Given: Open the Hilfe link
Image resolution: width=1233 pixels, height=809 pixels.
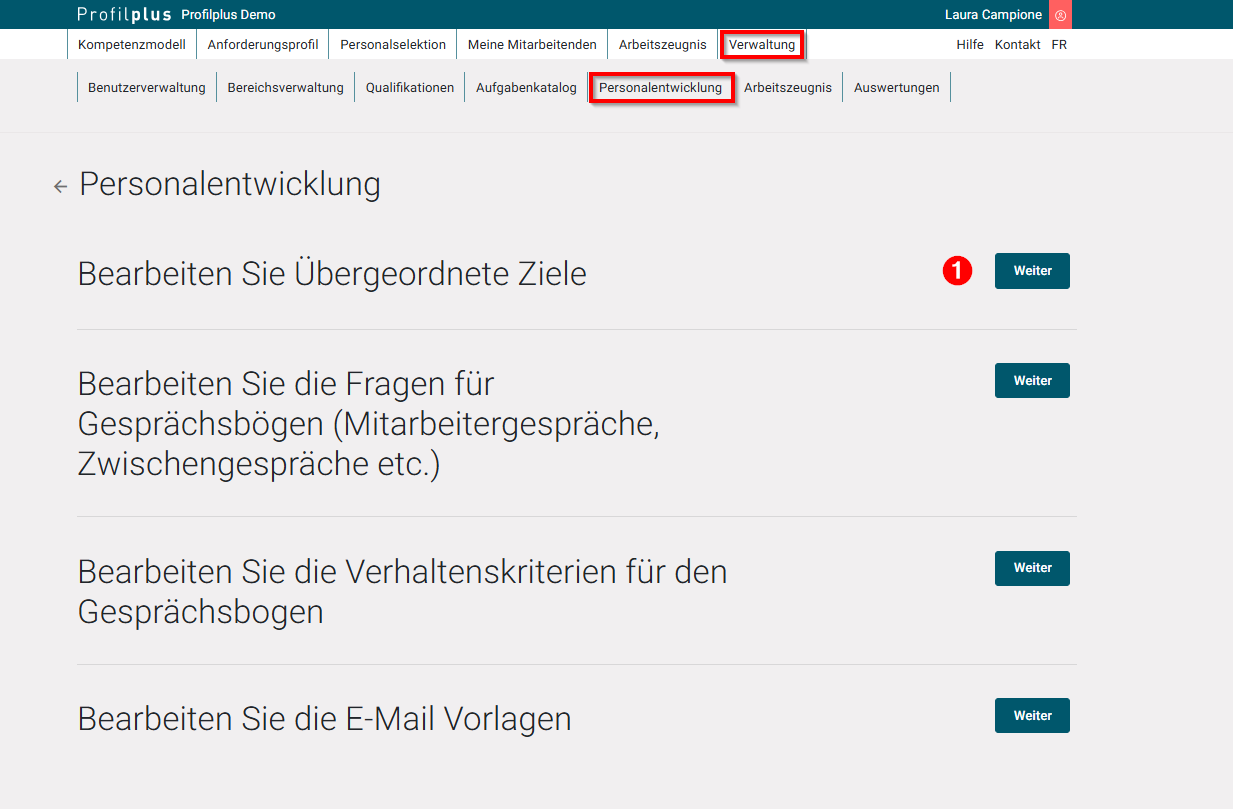Looking at the screenshot, I should [x=969, y=44].
